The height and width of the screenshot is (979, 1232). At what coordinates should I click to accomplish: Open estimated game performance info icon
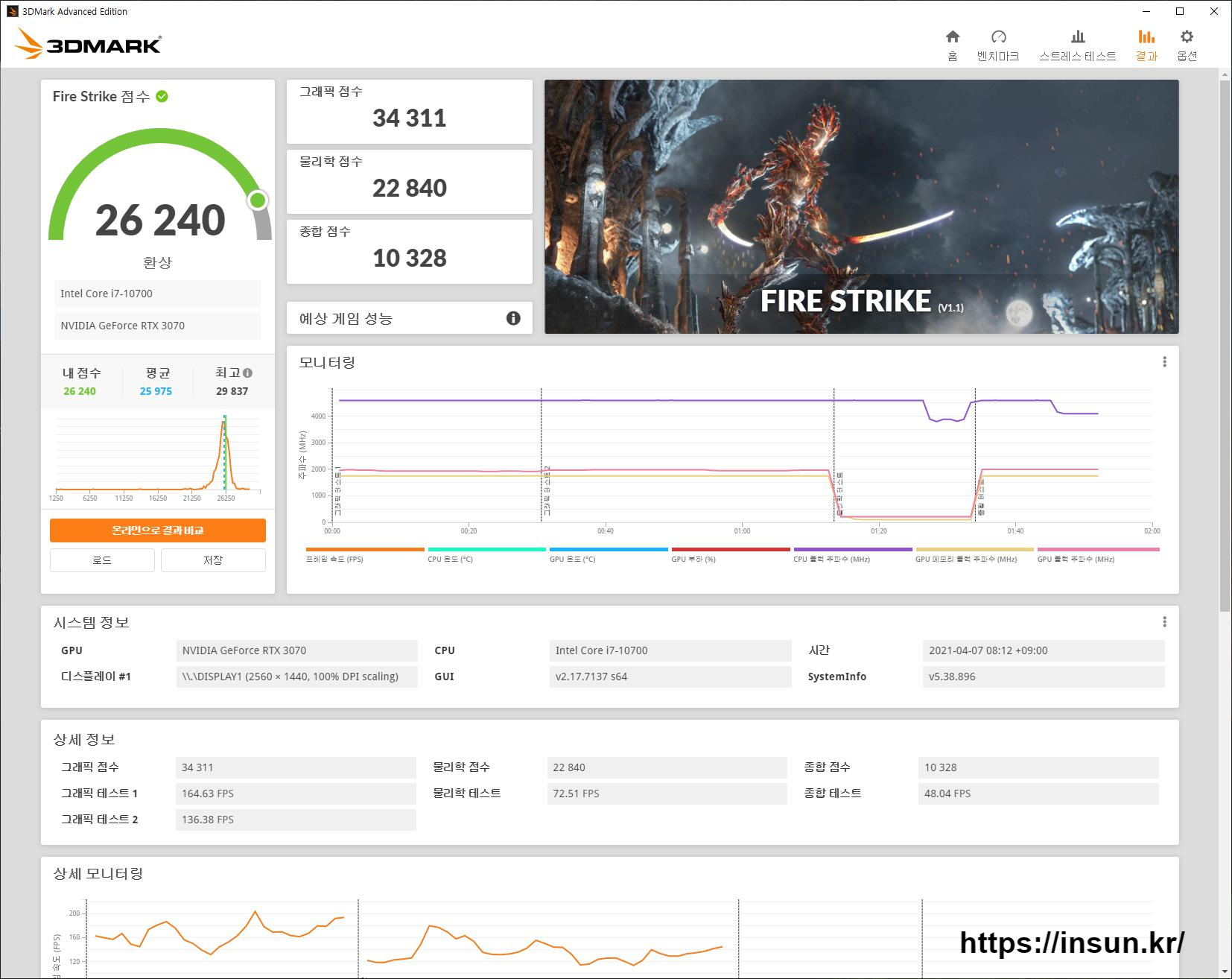pos(513,318)
